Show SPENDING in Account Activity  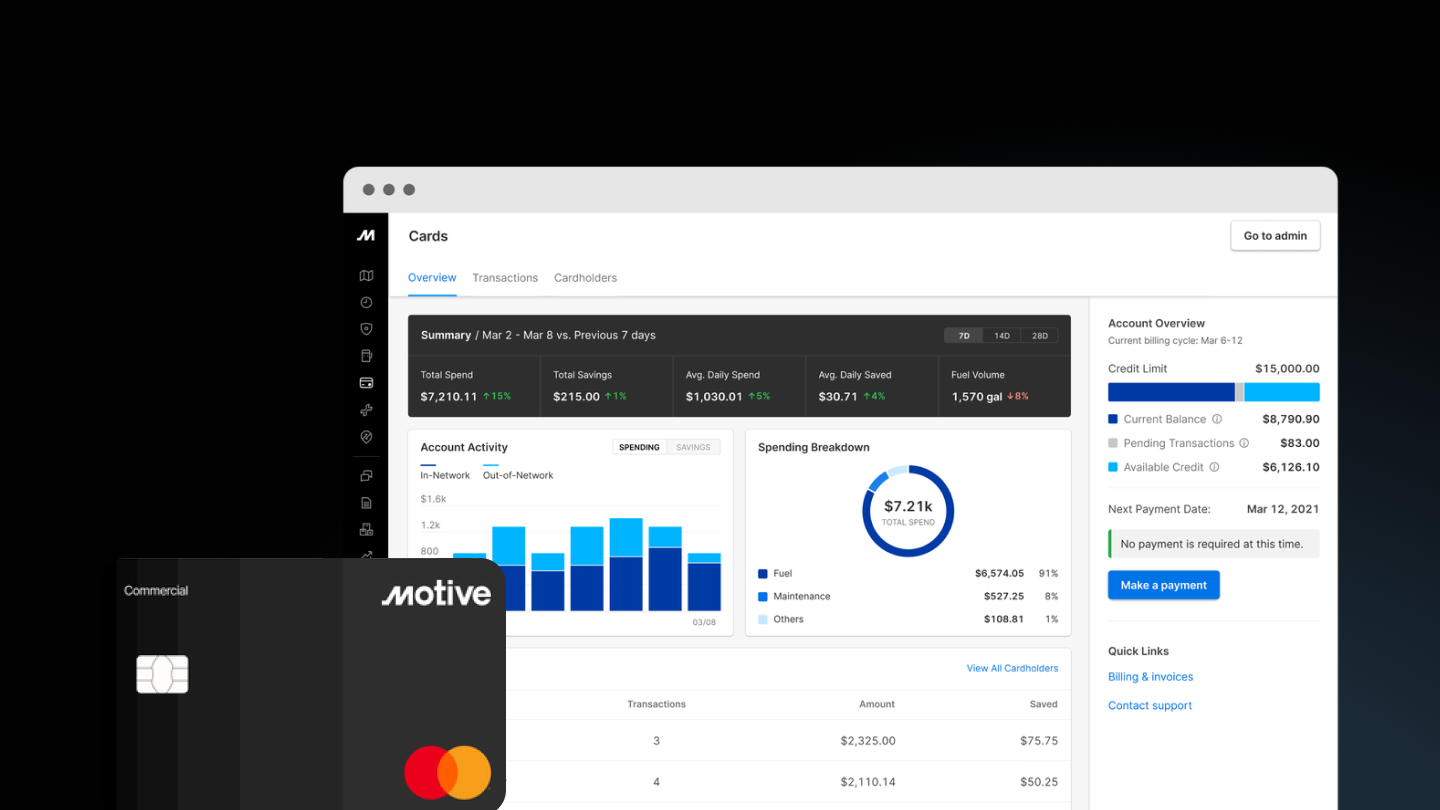click(639, 447)
